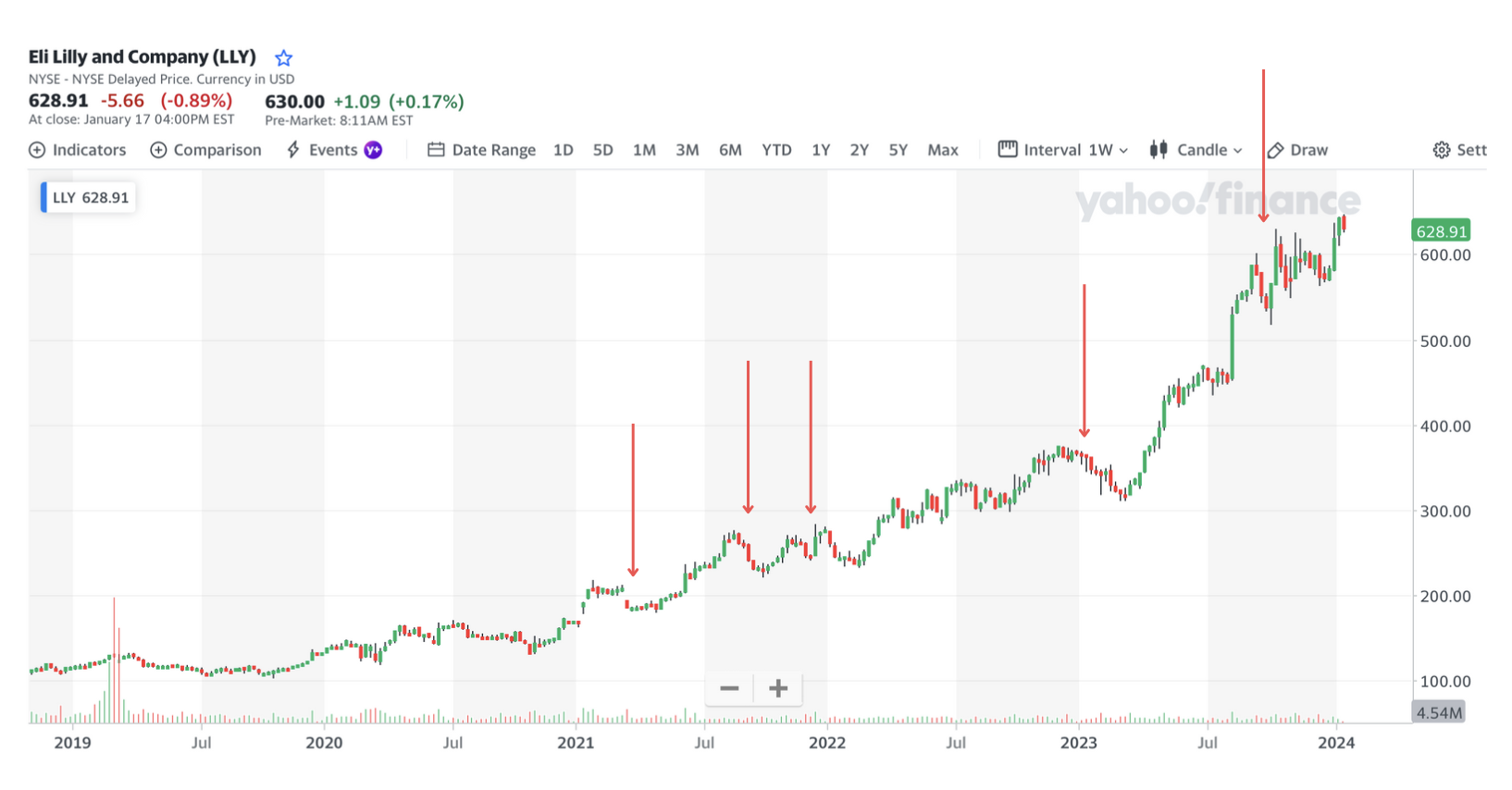The height and width of the screenshot is (790, 1512).
Task: Select the Max range
Action: click(x=943, y=150)
